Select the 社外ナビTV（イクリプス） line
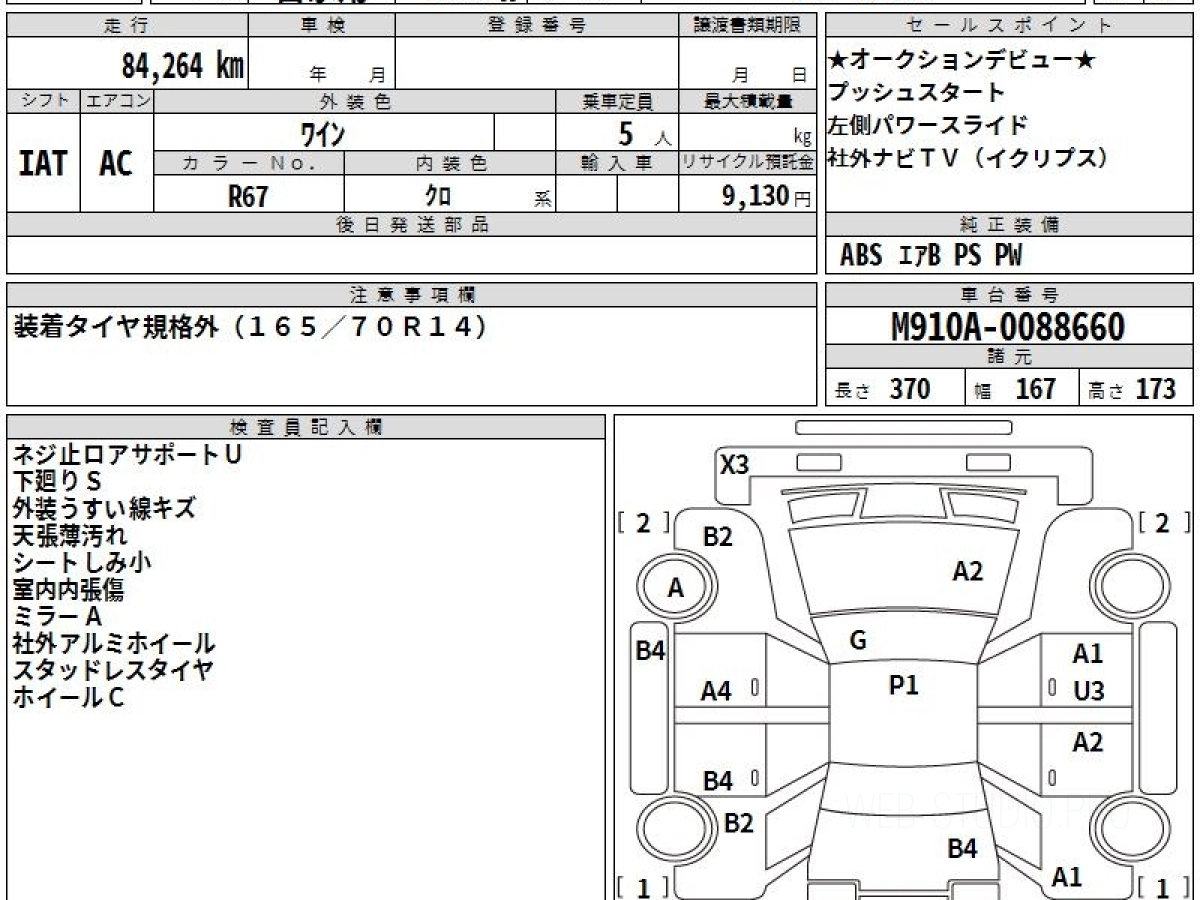Viewport: 1200px width, 900px height. pyautogui.click(x=968, y=158)
